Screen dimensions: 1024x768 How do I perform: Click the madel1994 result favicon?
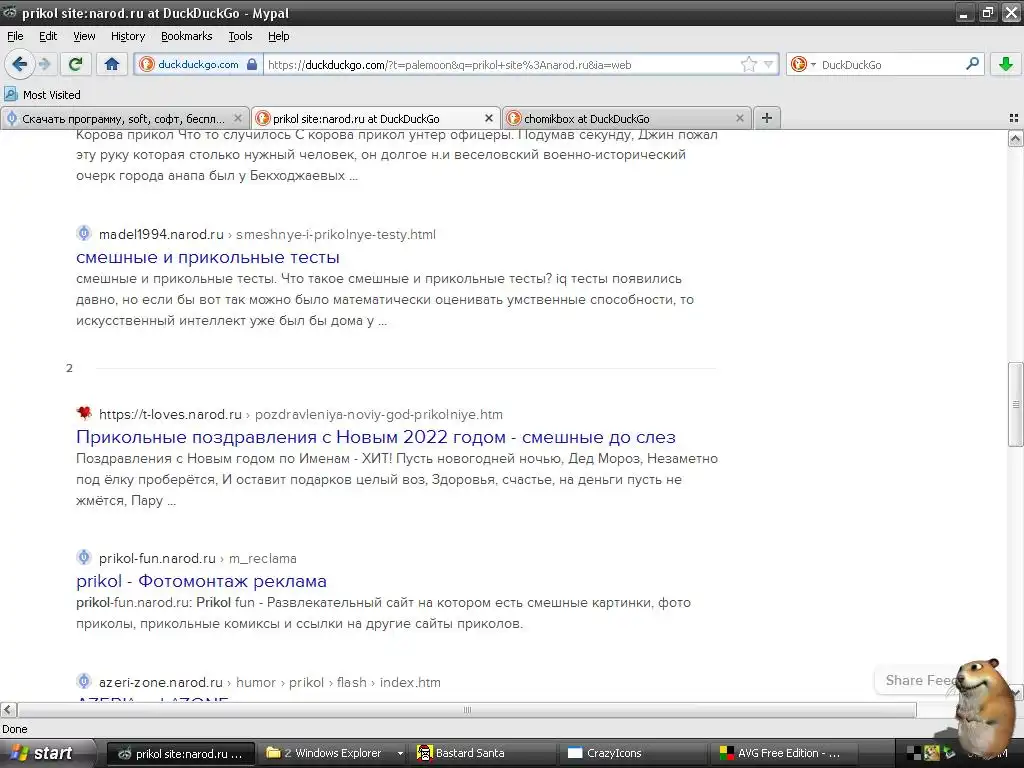(84, 233)
